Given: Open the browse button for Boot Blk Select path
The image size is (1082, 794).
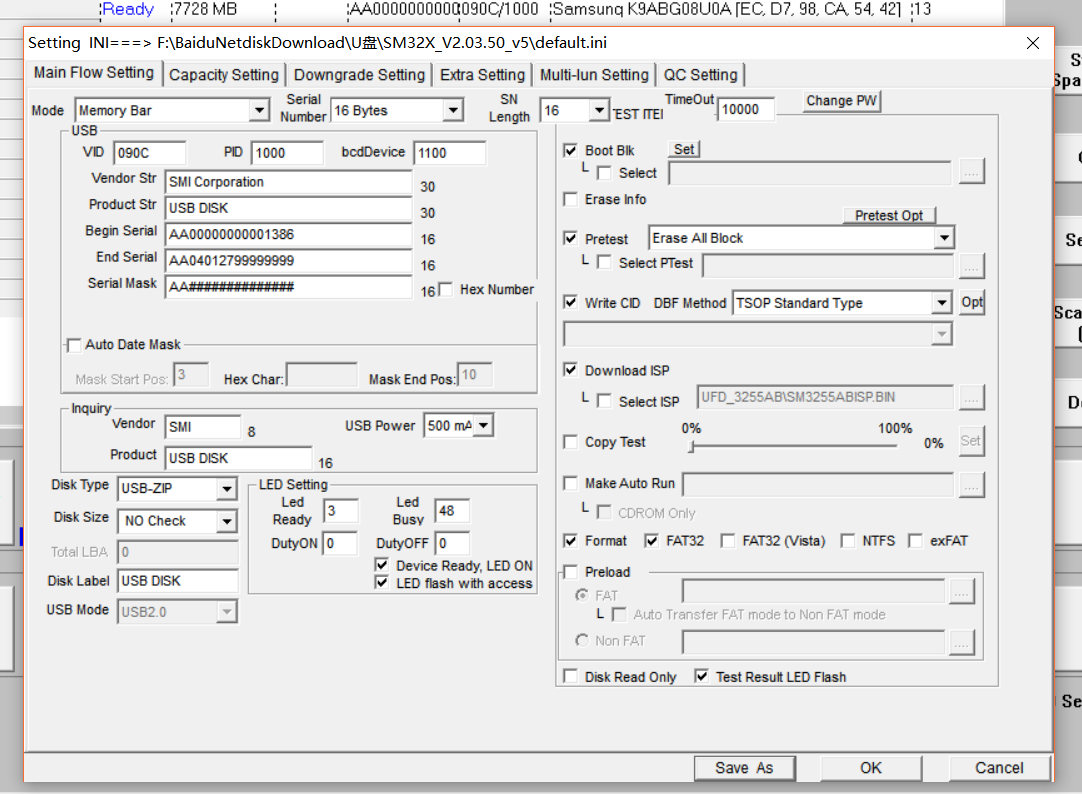Looking at the screenshot, I should [971, 172].
